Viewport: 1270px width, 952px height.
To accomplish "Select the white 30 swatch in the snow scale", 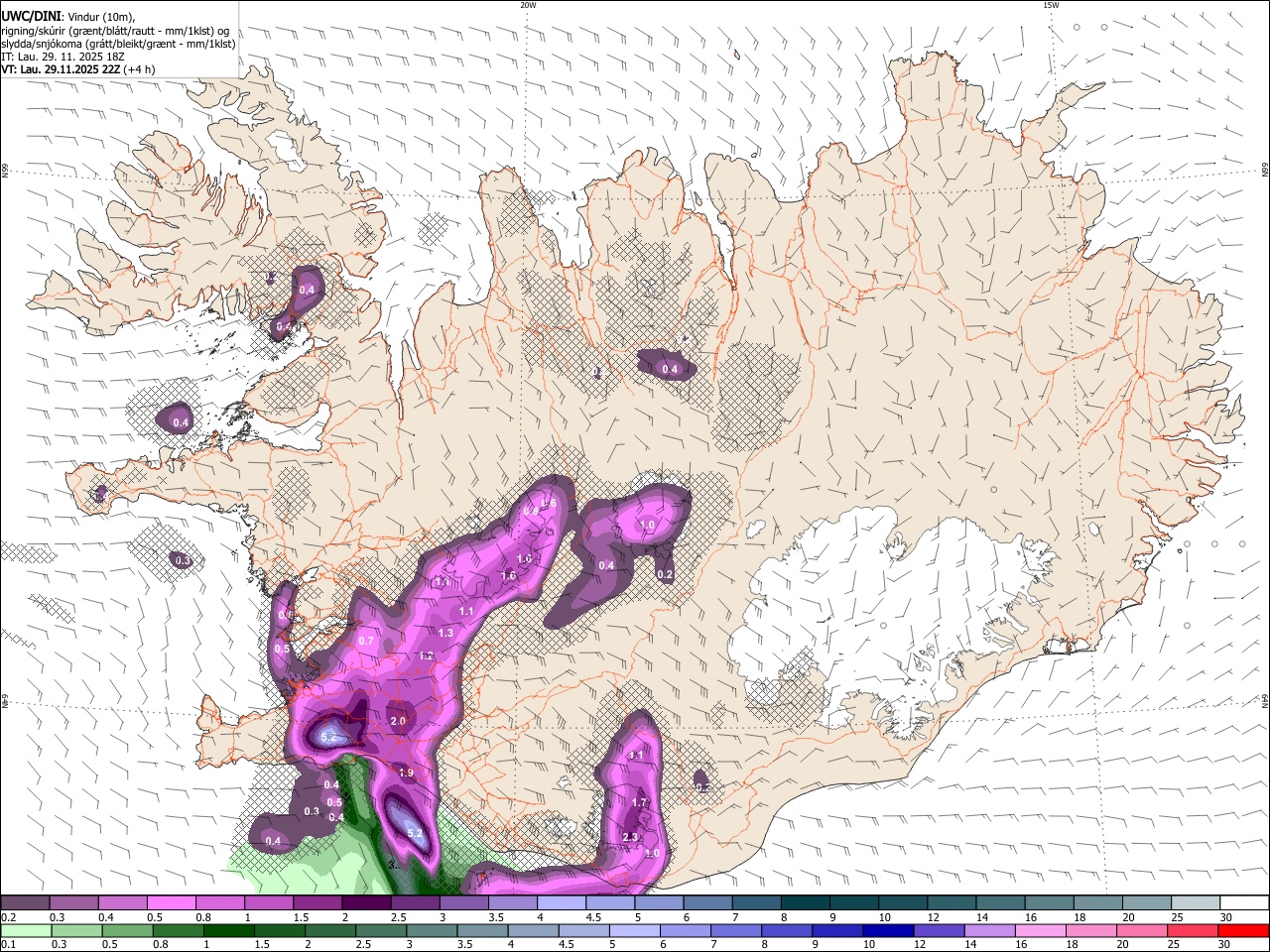I will pyautogui.click(x=1244, y=902).
